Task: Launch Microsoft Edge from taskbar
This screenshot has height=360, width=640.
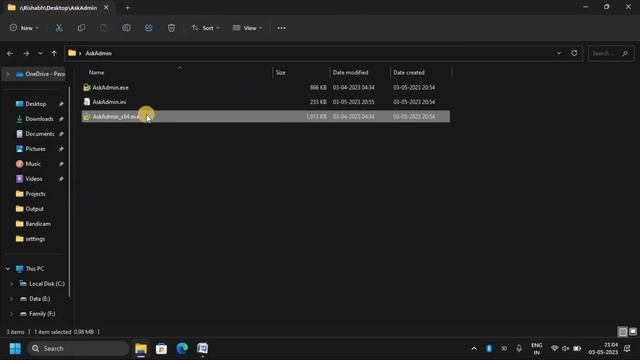Action: [x=182, y=349]
